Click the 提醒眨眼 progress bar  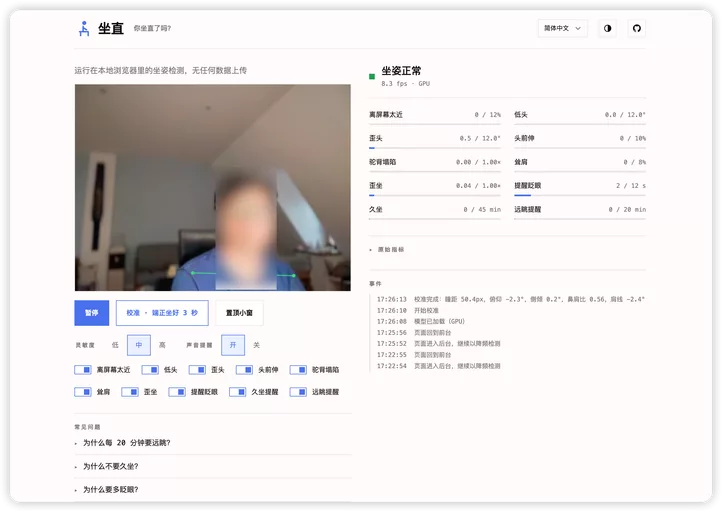[580, 195]
